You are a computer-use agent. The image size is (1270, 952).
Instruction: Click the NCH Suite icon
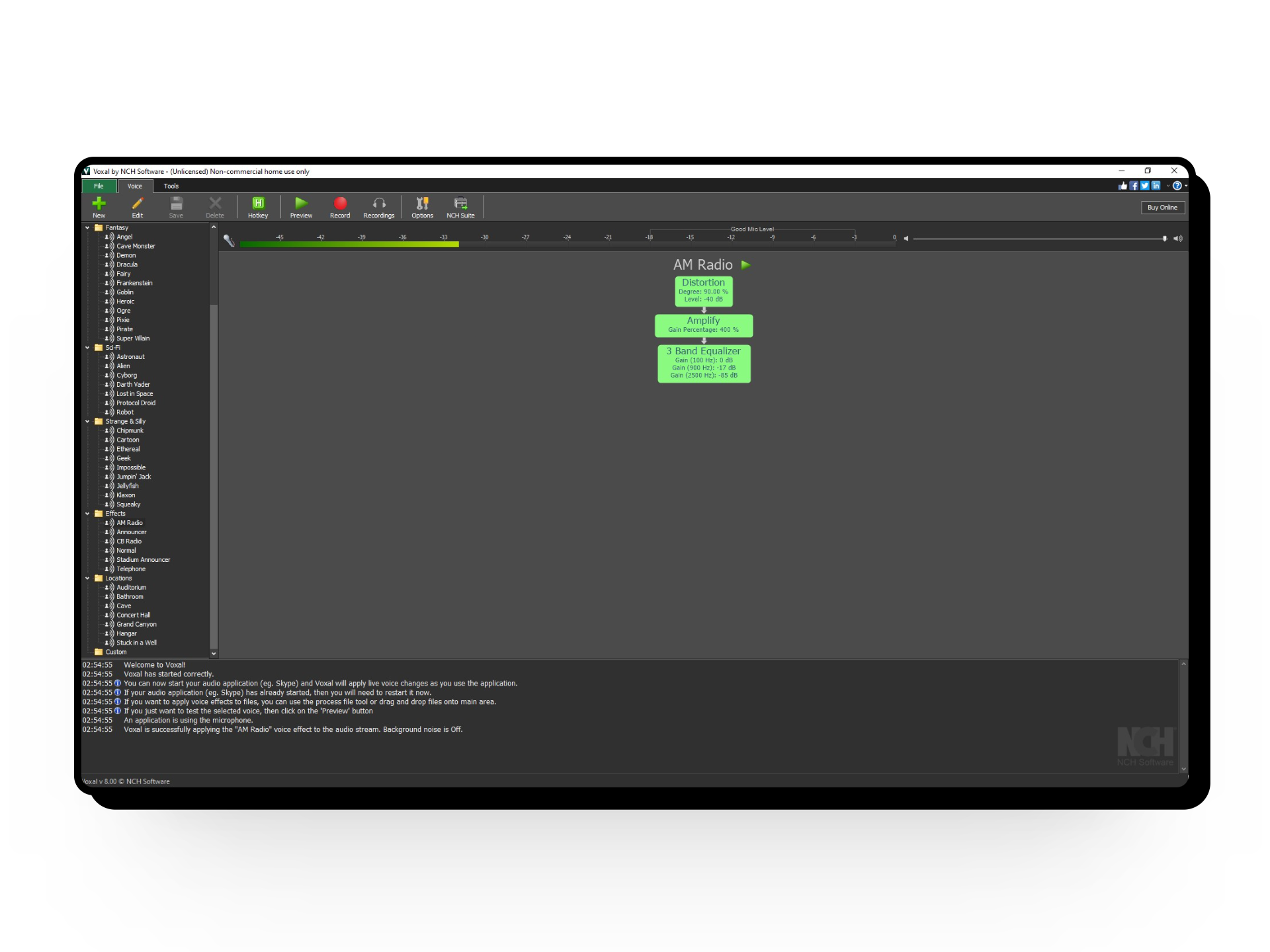point(460,204)
